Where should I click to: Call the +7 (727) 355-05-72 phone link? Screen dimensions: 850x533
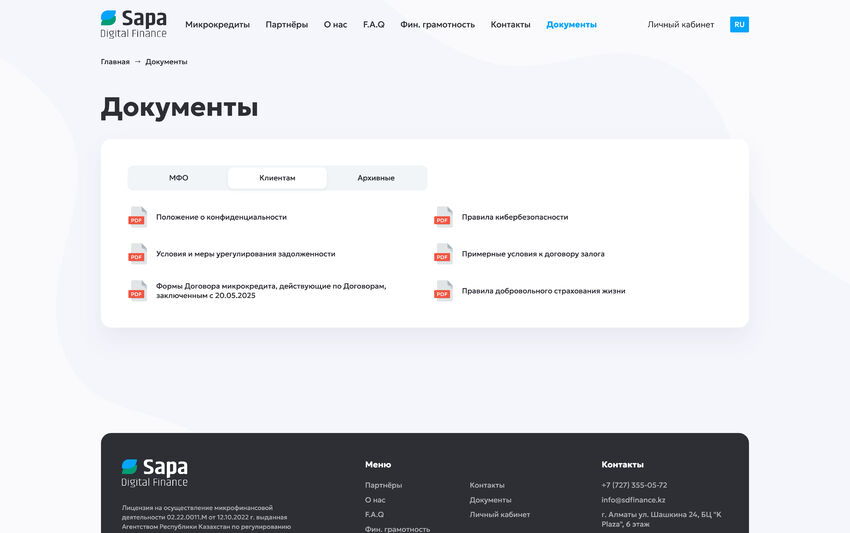click(x=634, y=485)
